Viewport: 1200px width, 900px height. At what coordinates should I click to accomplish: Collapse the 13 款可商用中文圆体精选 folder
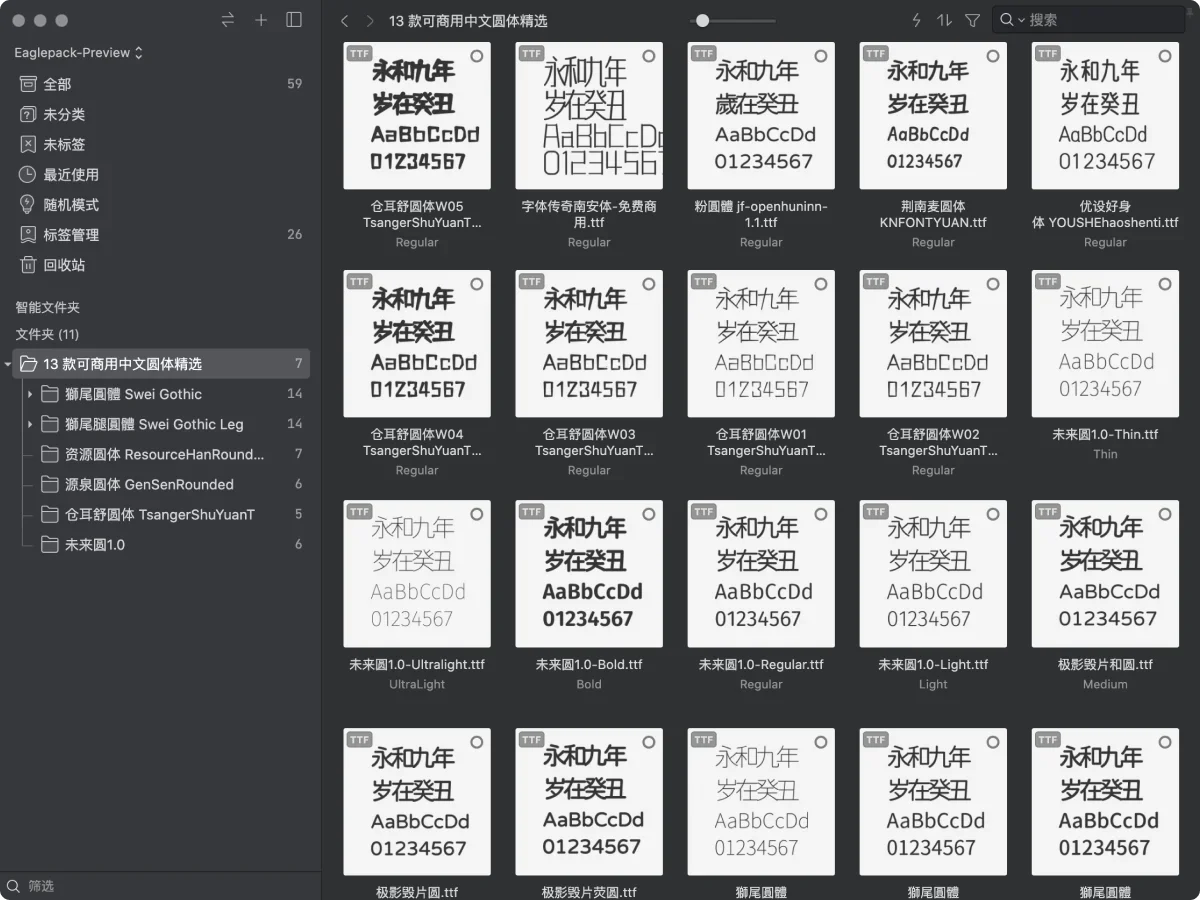(9, 364)
